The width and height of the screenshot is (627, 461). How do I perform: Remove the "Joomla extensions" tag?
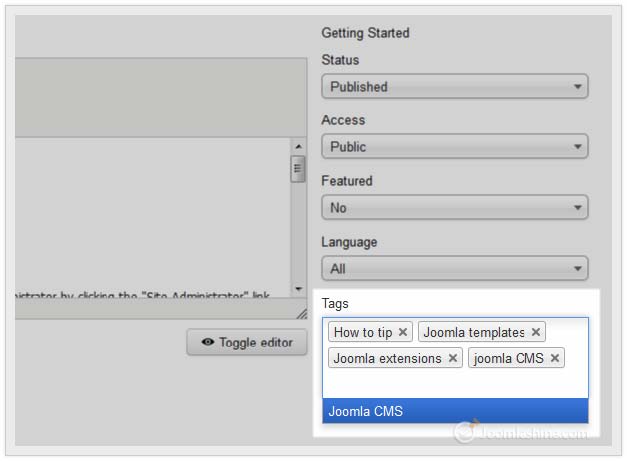click(x=453, y=358)
